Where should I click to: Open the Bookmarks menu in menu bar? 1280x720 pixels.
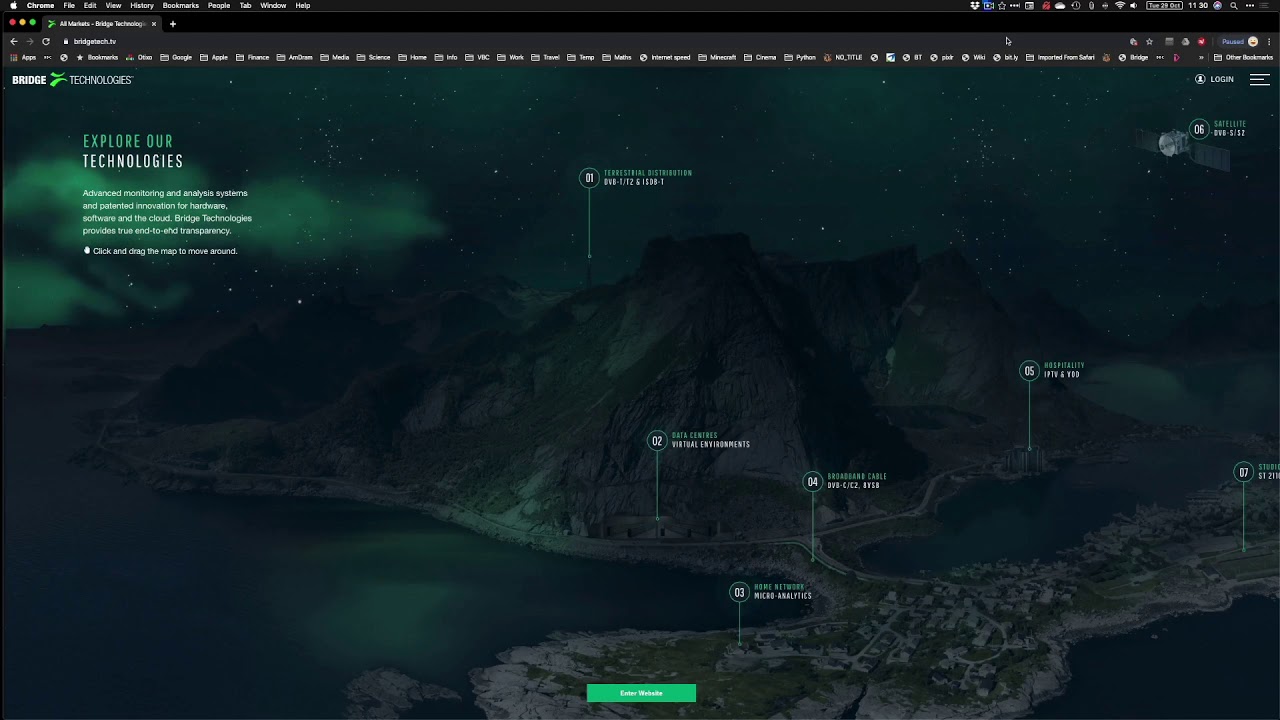click(x=181, y=5)
